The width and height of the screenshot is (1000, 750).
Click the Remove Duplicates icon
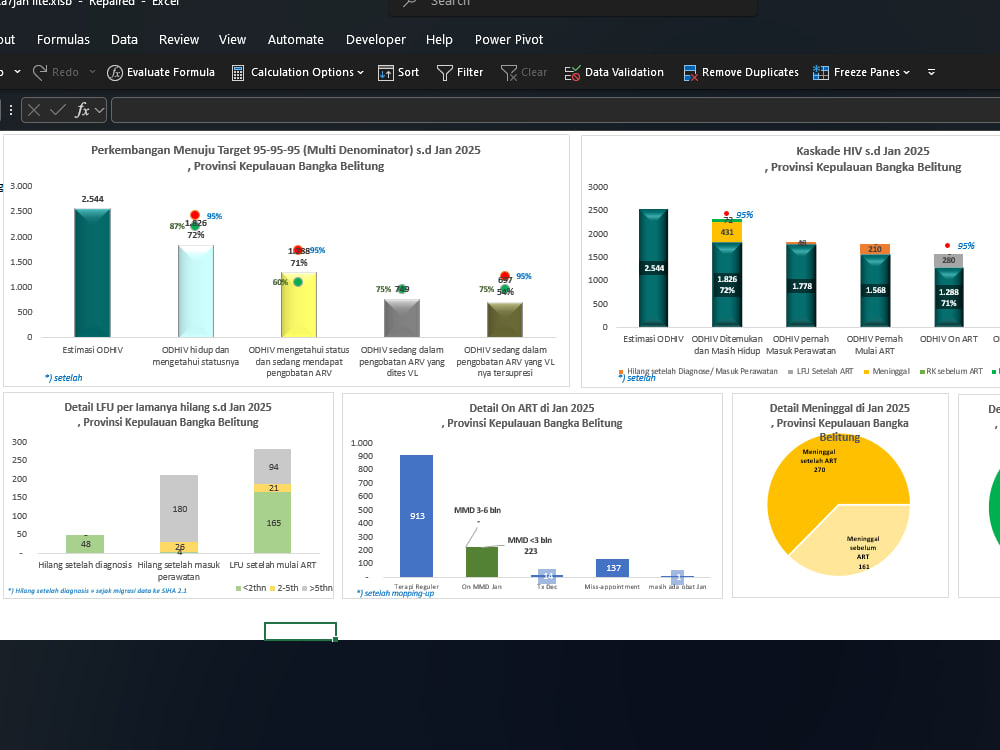[x=691, y=73]
